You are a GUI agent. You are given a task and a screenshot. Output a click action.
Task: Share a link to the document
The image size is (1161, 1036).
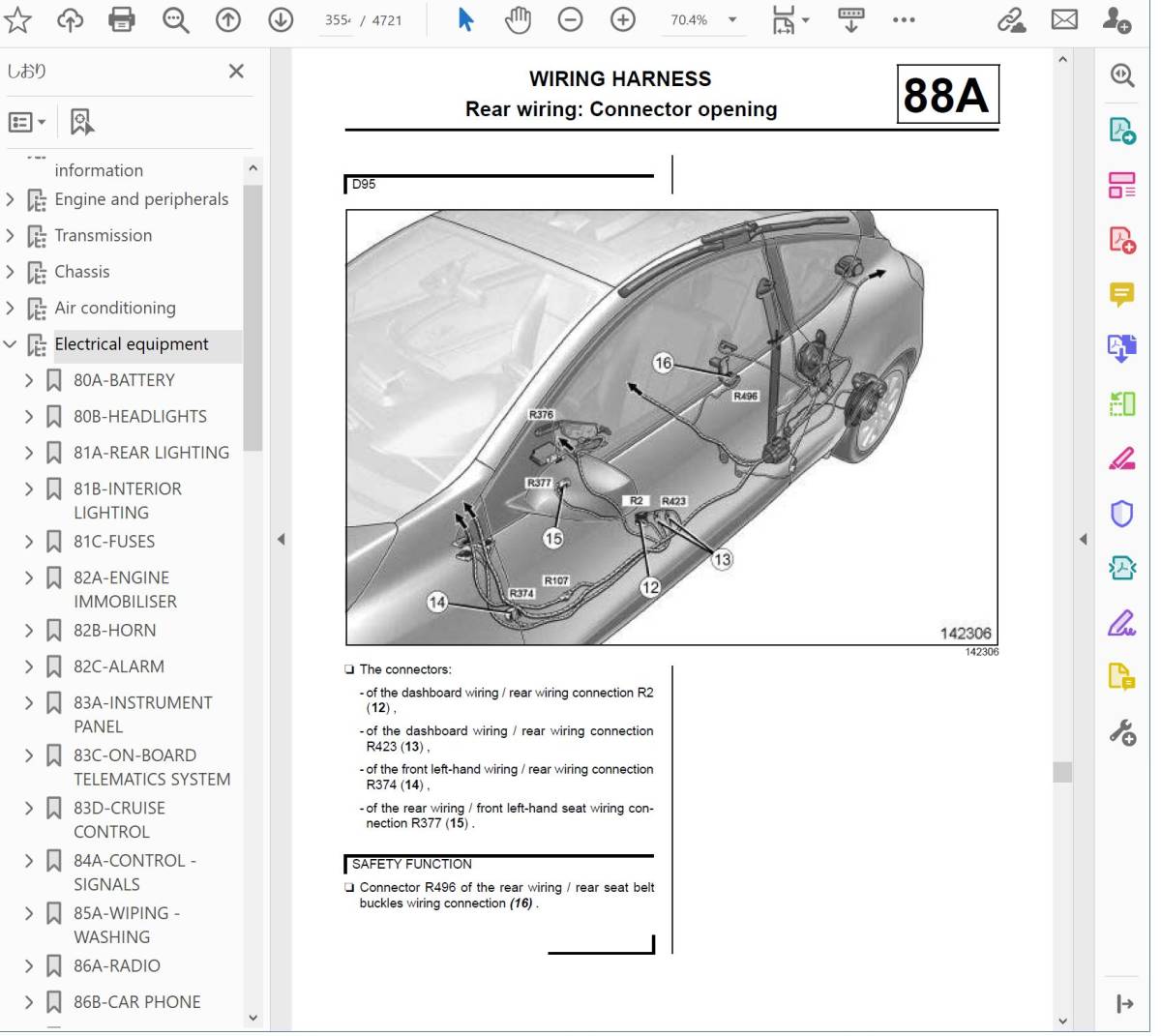[1012, 19]
